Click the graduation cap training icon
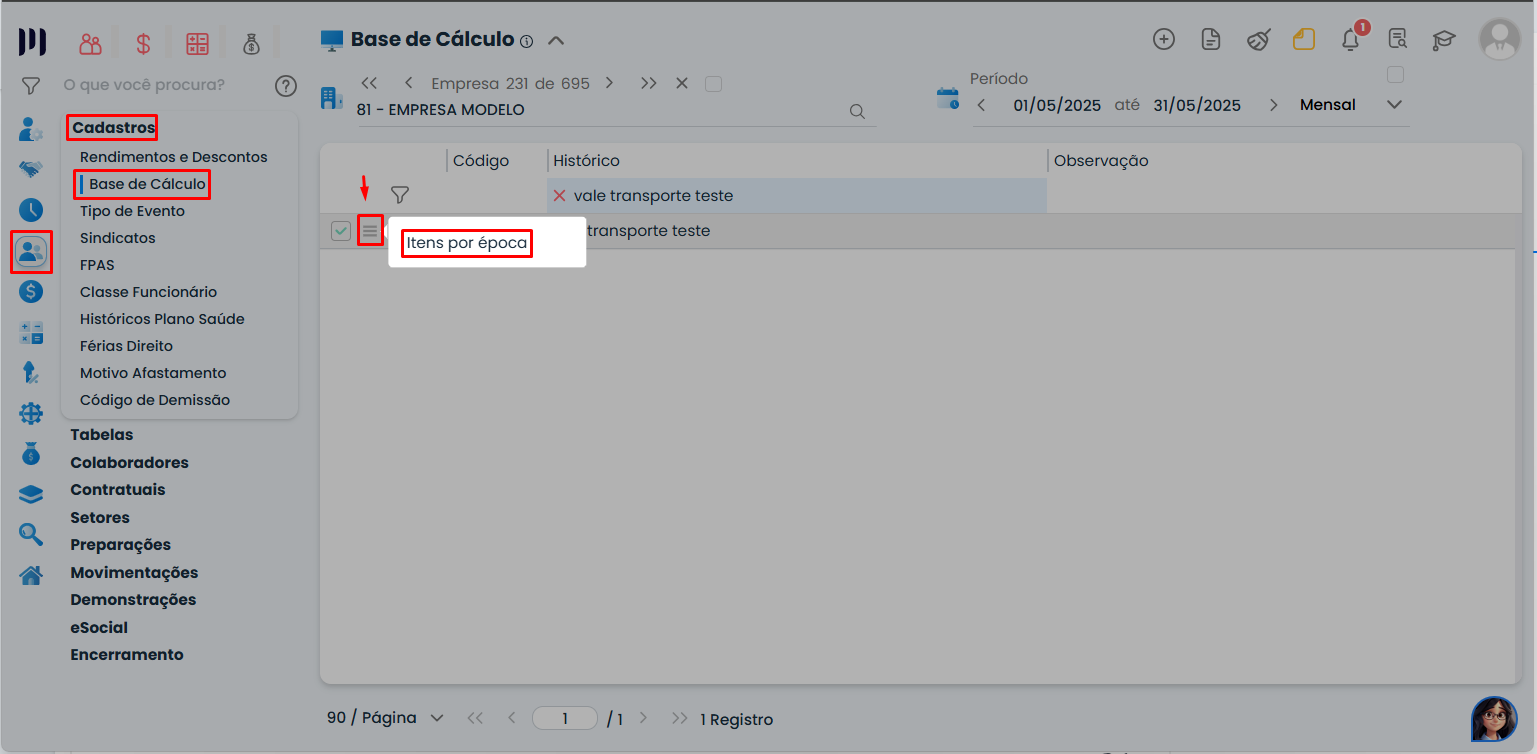Image resolution: width=1537 pixels, height=754 pixels. click(1443, 40)
